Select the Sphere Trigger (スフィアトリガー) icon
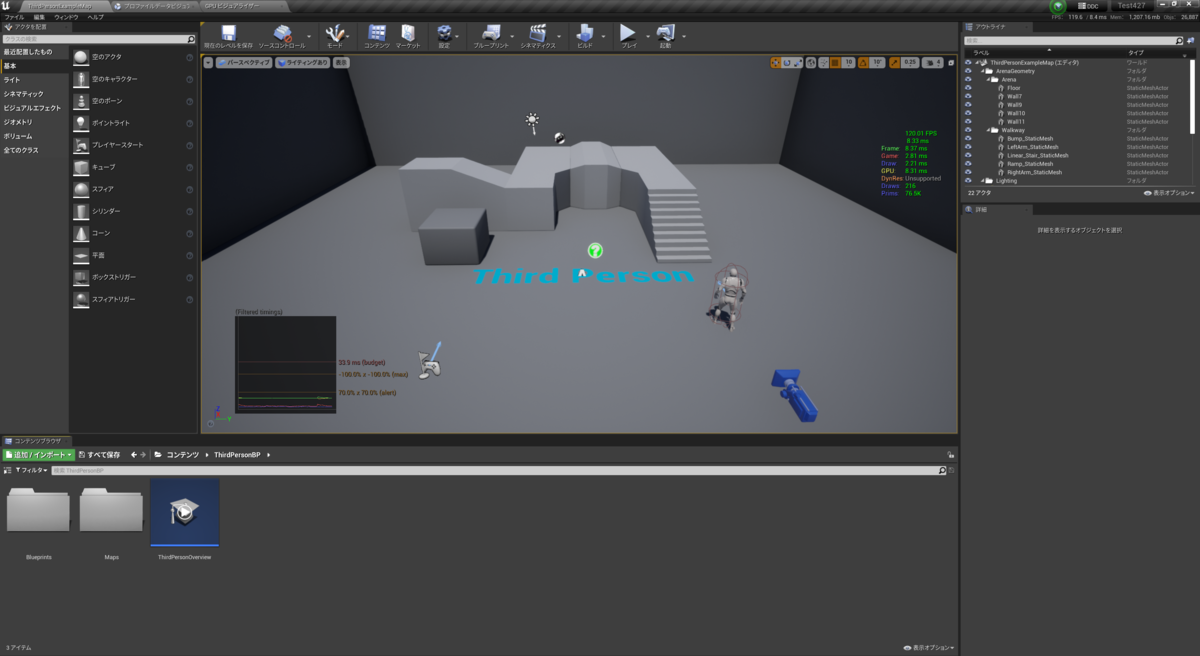This screenshot has height=656, width=1200. coord(81,299)
